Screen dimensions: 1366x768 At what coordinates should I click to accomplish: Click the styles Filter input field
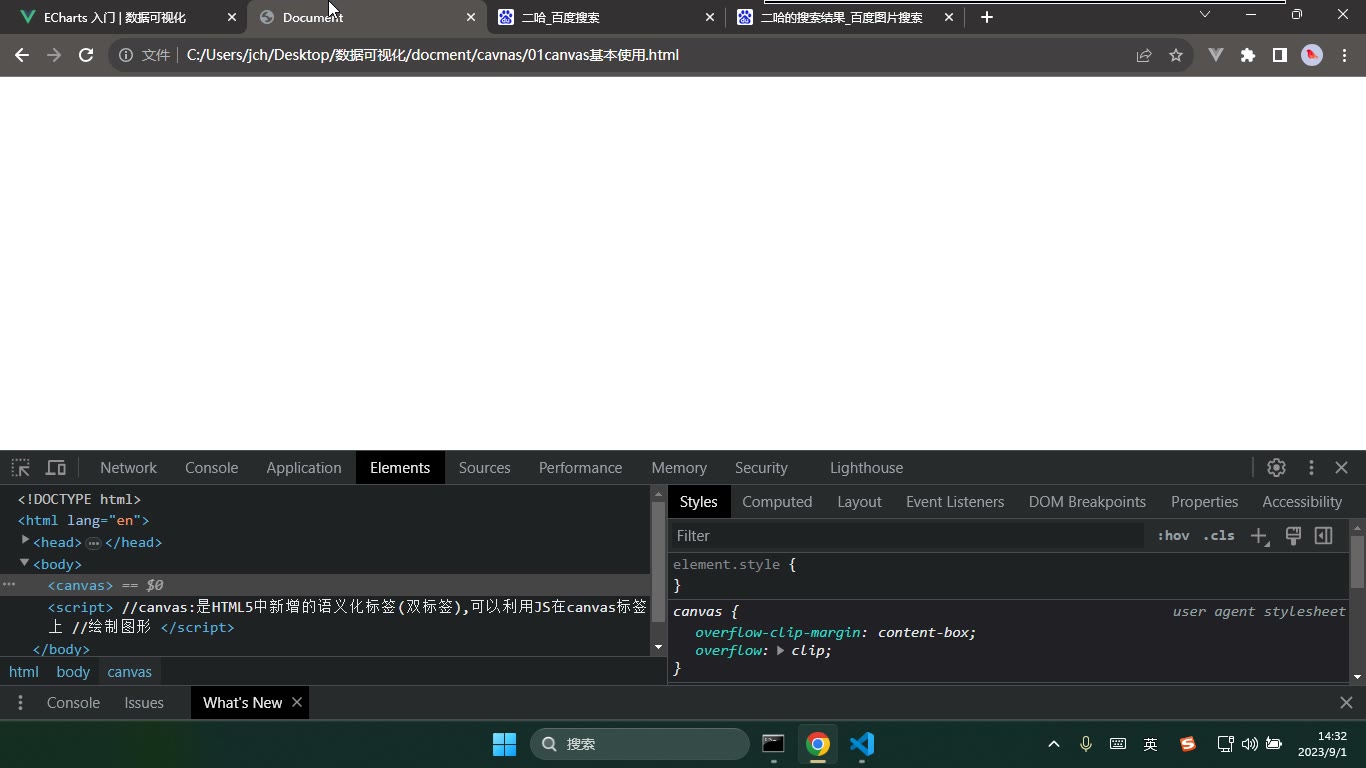point(906,535)
